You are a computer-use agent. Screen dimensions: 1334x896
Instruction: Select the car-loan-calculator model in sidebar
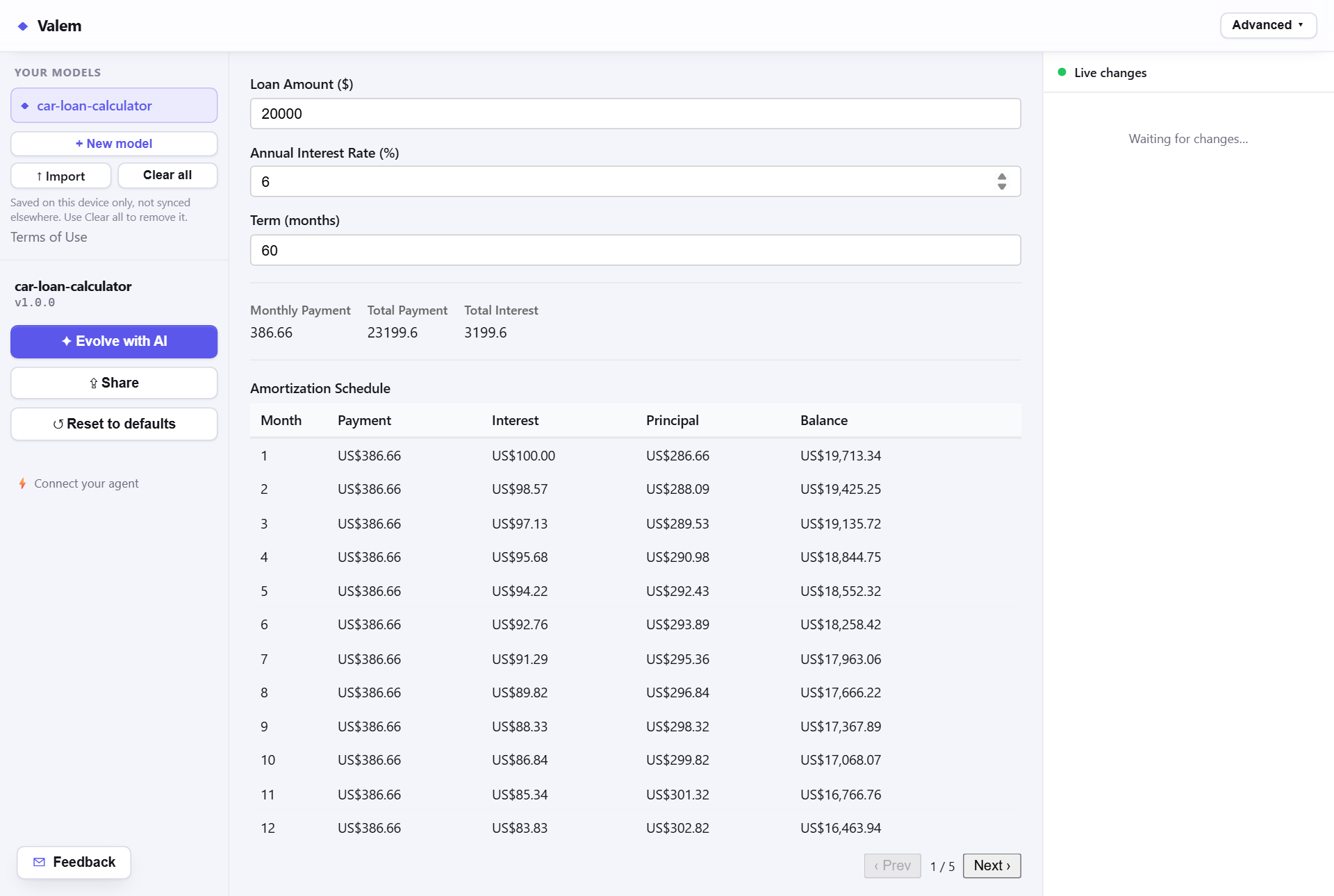[x=114, y=106]
